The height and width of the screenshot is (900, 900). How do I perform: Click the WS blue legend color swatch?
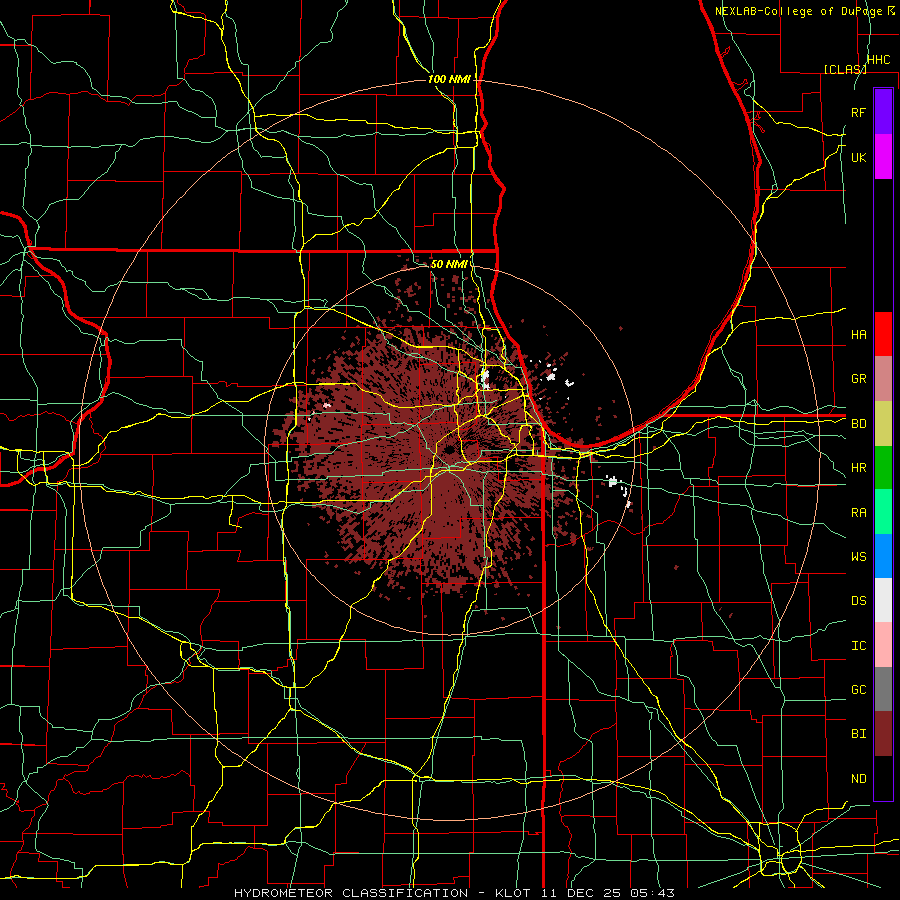[883, 556]
